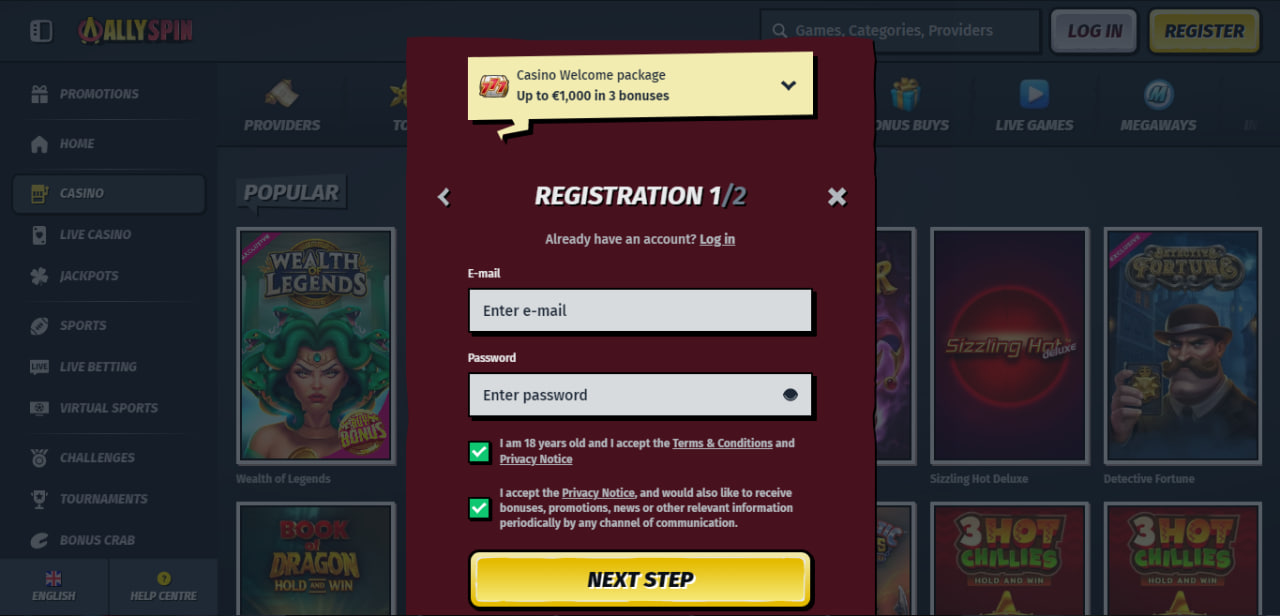Click the Next Step button
The width and height of the screenshot is (1280, 616).
(x=640, y=579)
